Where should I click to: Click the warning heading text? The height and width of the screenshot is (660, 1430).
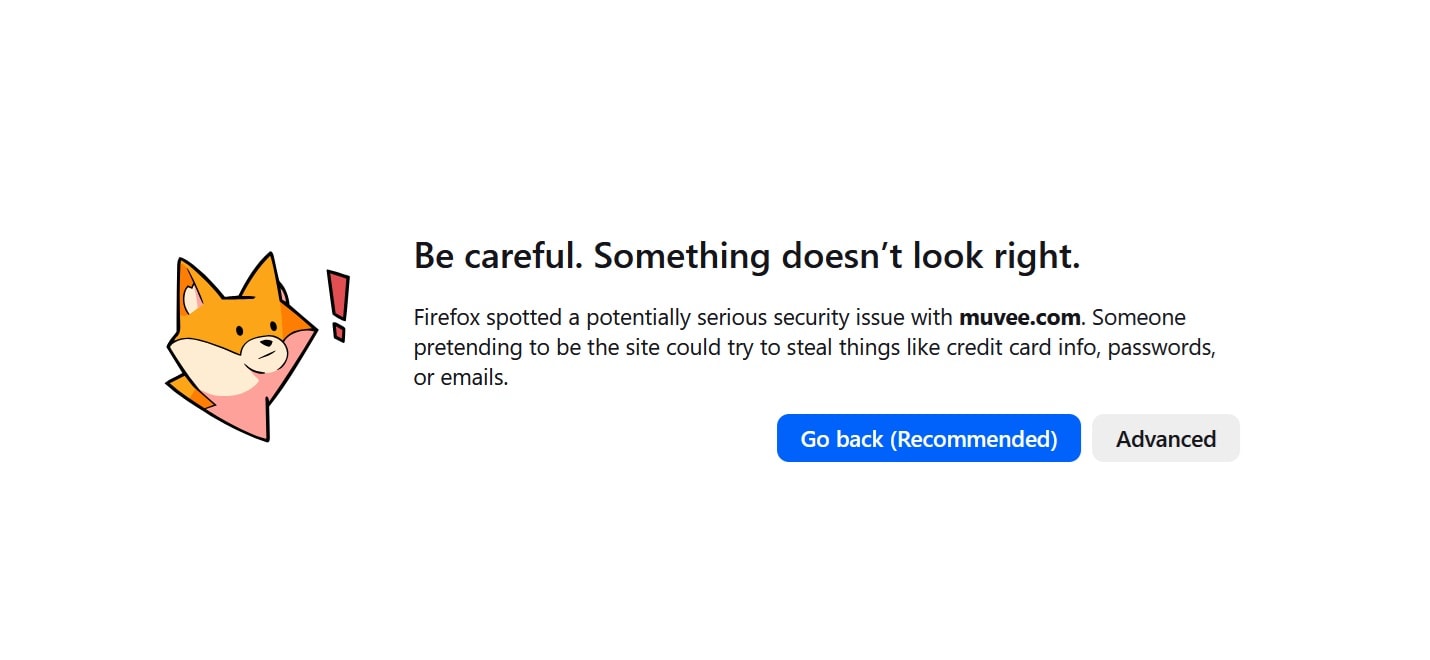click(747, 256)
